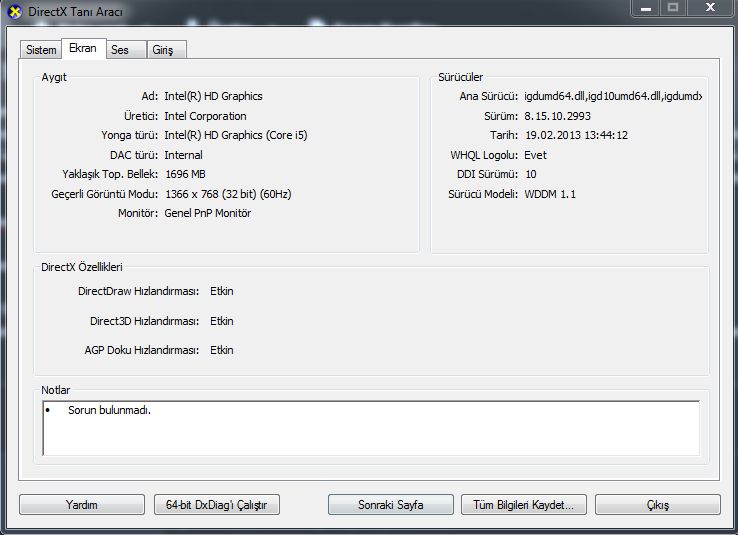Image resolution: width=738 pixels, height=535 pixels.
Task: Click the 'Aygıt' group heading
Action: point(54,77)
